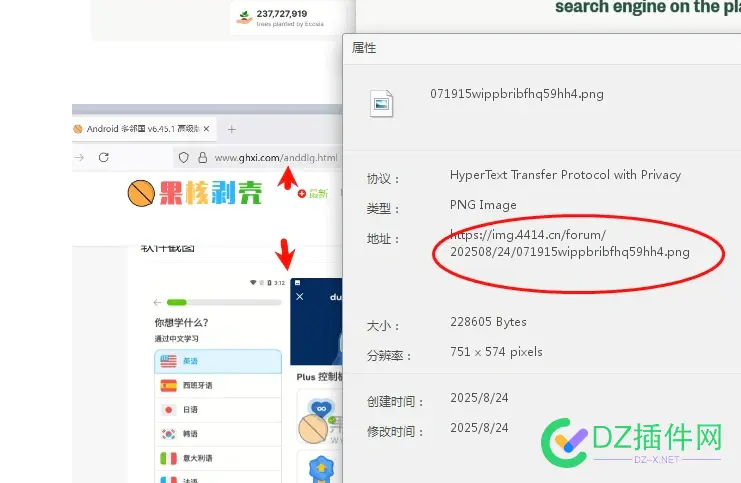Select 西班牙语 language option
Screen dimensions: 741x483
click(218, 385)
